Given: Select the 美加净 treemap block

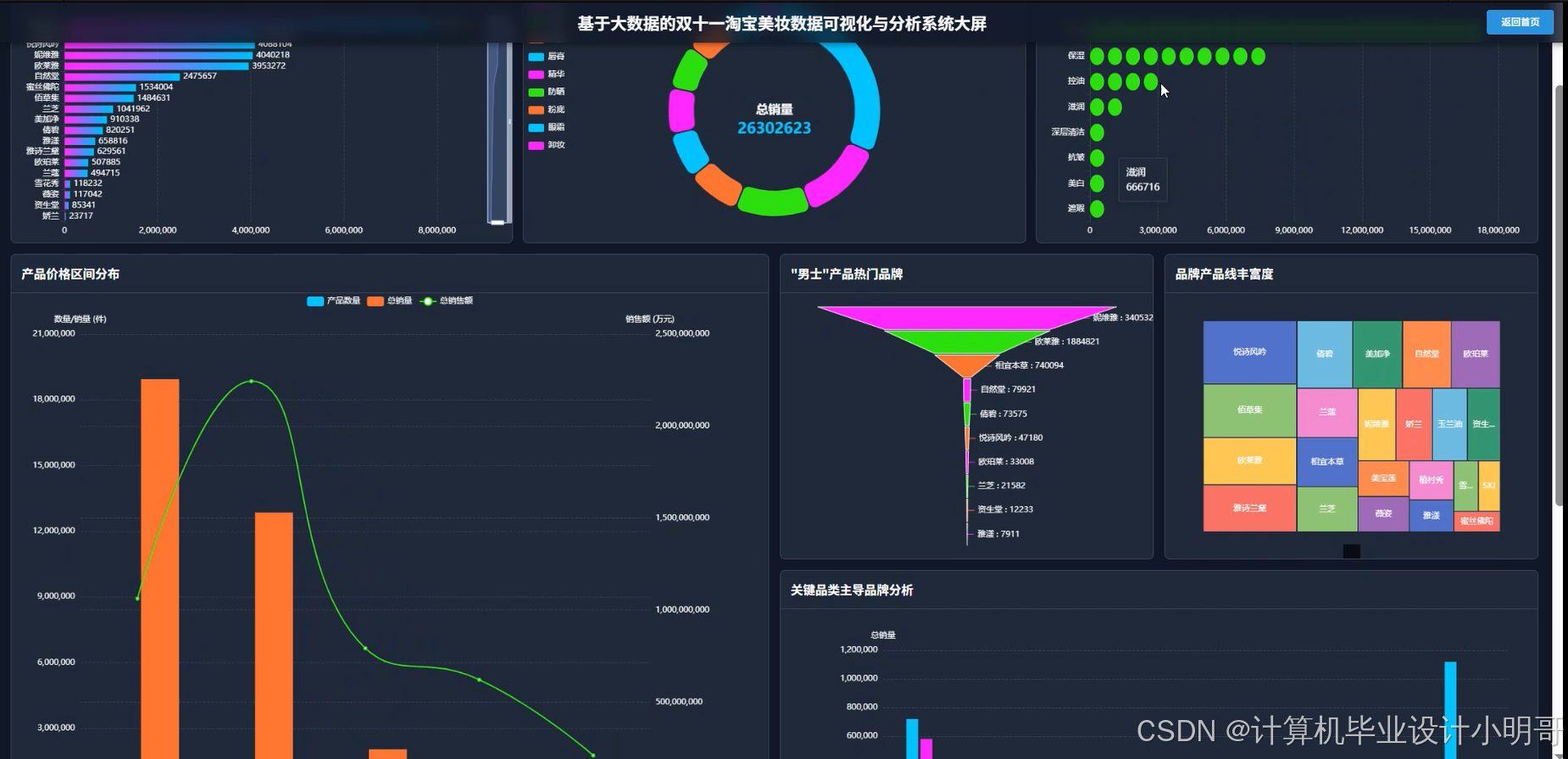Looking at the screenshot, I should 1377,354.
